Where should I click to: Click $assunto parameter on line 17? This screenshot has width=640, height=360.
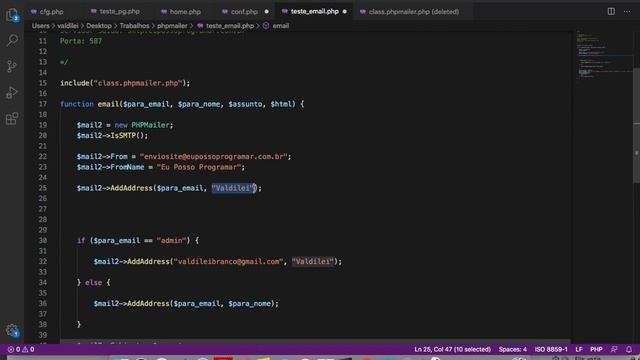(245, 104)
